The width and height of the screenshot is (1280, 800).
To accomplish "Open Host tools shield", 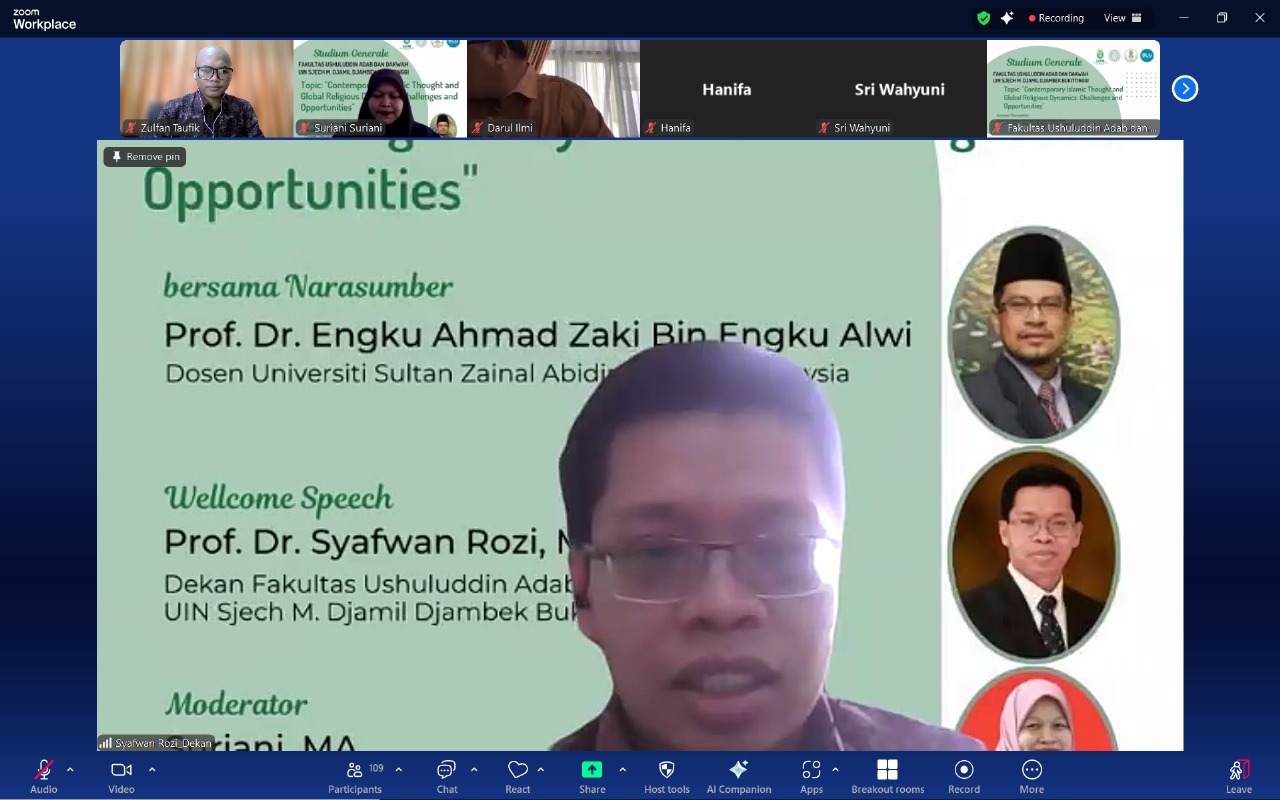I will tap(667, 776).
